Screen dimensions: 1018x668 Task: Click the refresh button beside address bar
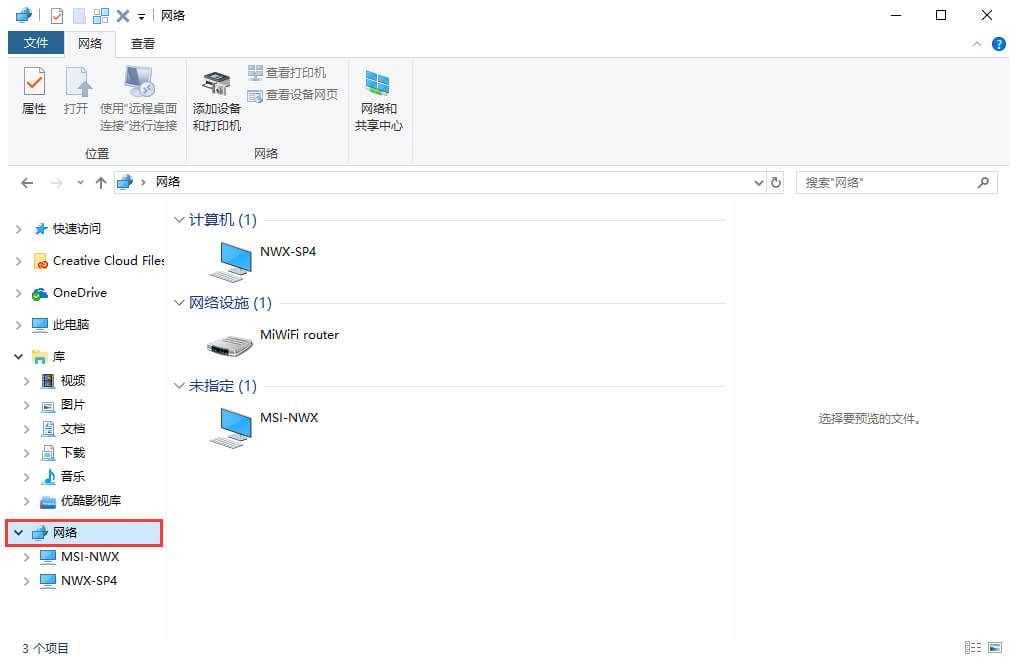click(x=776, y=183)
